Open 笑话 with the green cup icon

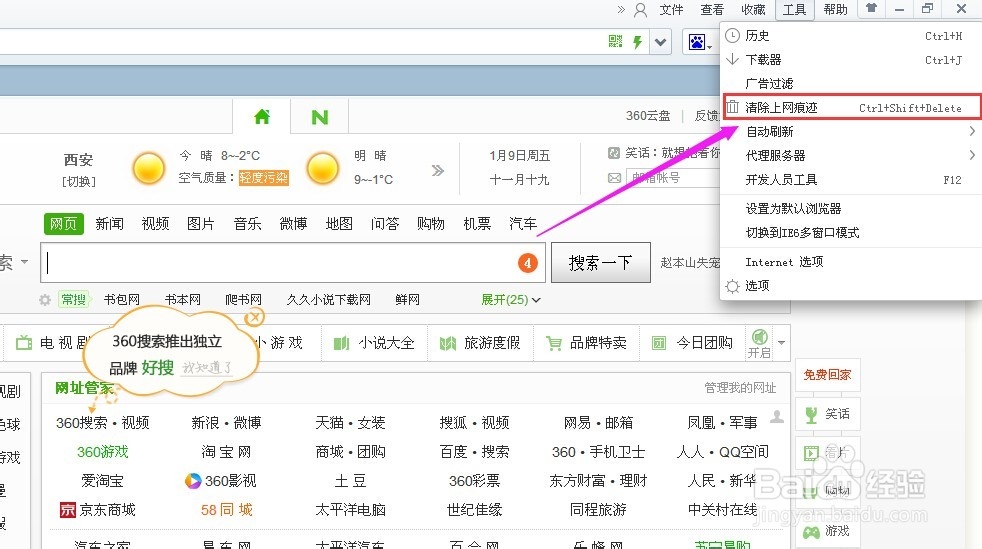[x=827, y=414]
